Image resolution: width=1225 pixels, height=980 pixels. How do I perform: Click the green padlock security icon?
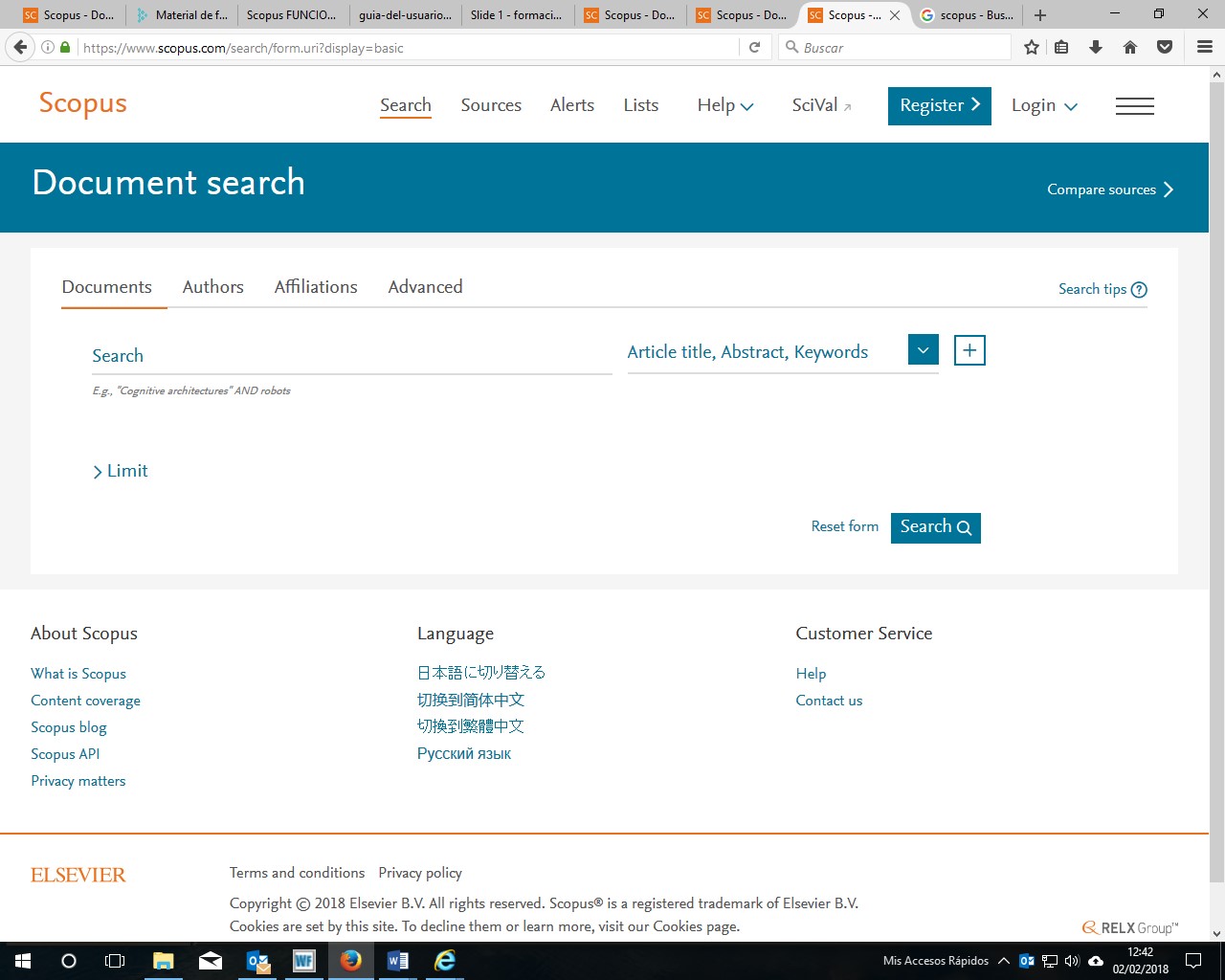tap(65, 47)
